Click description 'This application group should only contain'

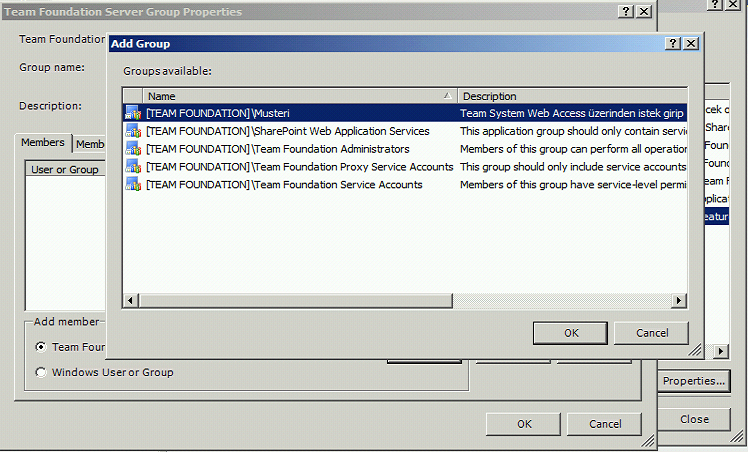coord(573,131)
